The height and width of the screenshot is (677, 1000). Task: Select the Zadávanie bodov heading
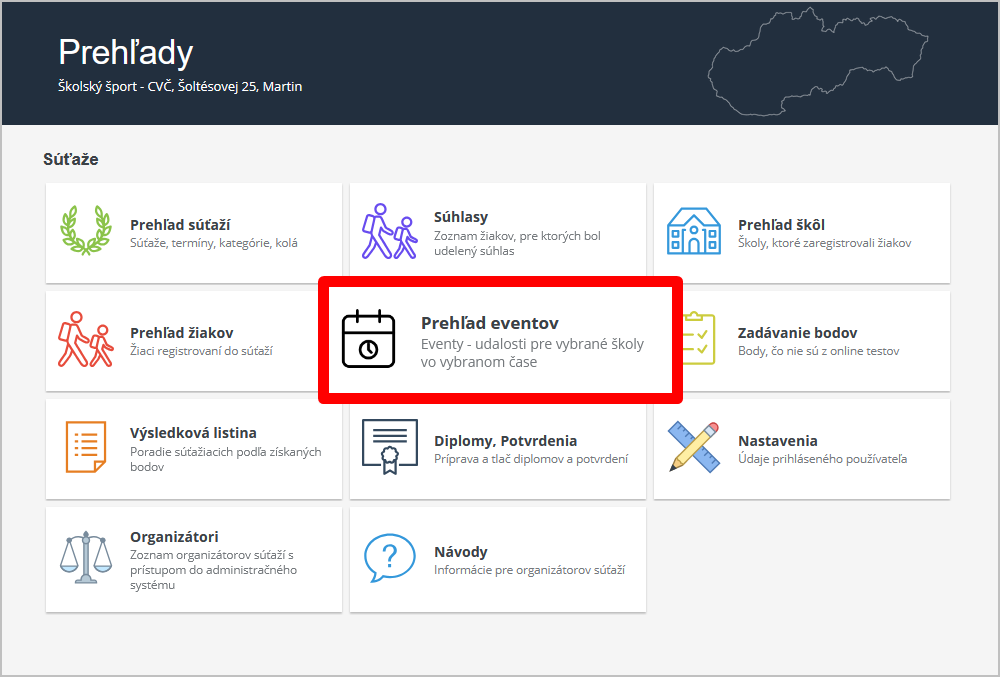pyautogui.click(x=797, y=333)
